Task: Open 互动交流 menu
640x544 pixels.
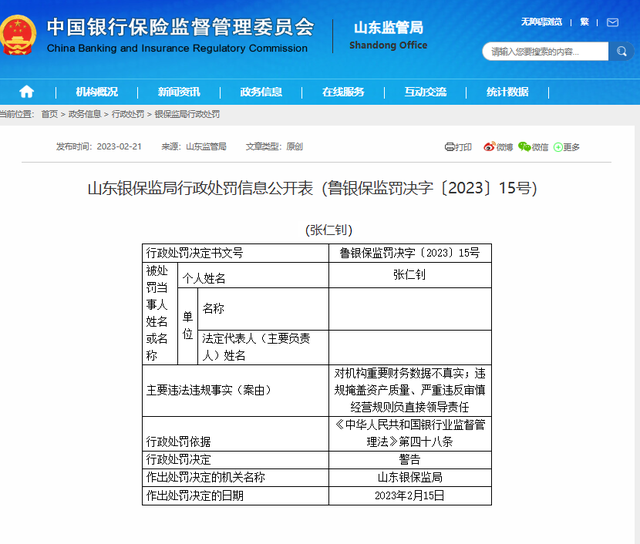Action: click(x=425, y=92)
